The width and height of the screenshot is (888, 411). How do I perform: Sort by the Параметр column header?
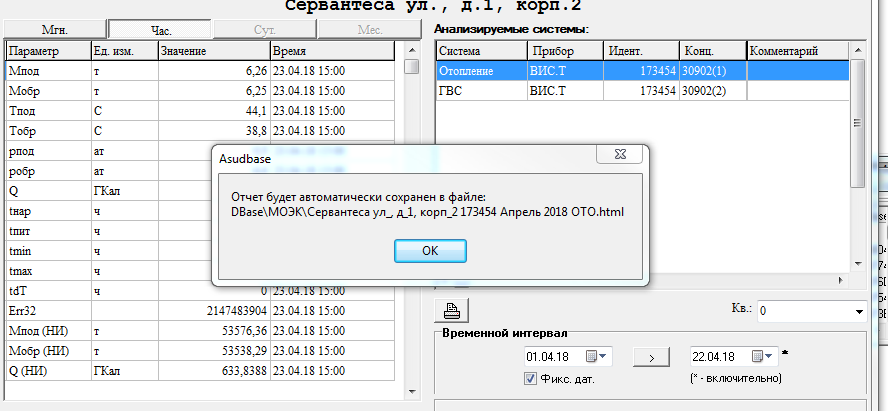tap(46, 50)
